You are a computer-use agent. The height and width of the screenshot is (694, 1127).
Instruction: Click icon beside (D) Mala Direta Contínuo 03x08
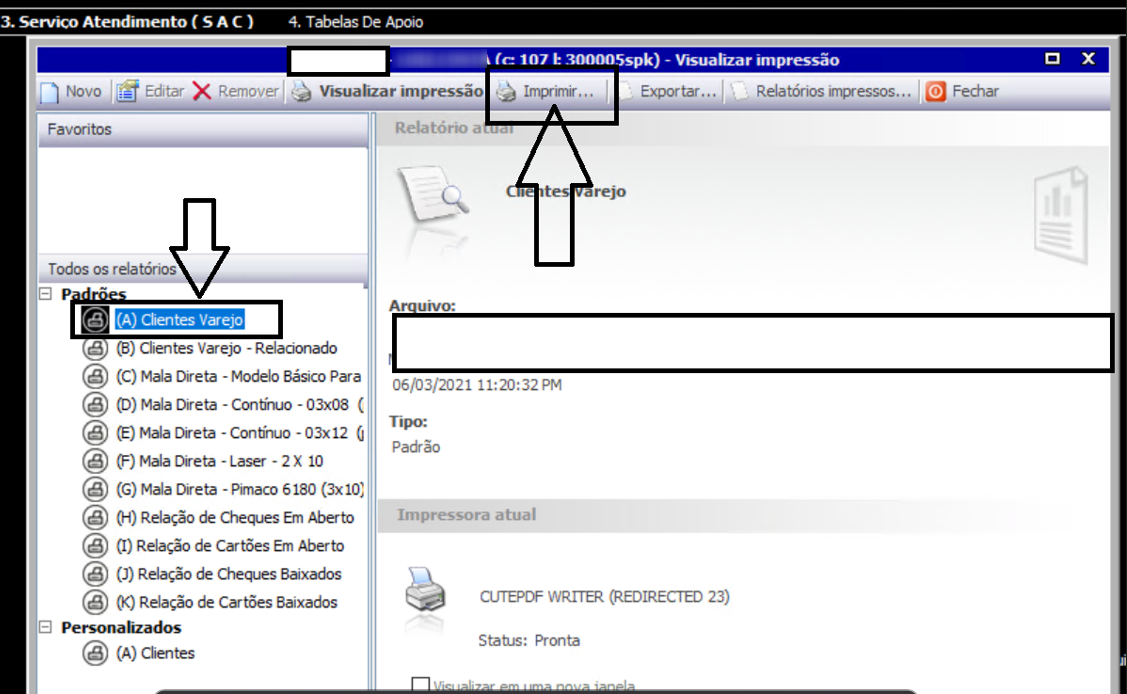pyautogui.click(x=95, y=404)
